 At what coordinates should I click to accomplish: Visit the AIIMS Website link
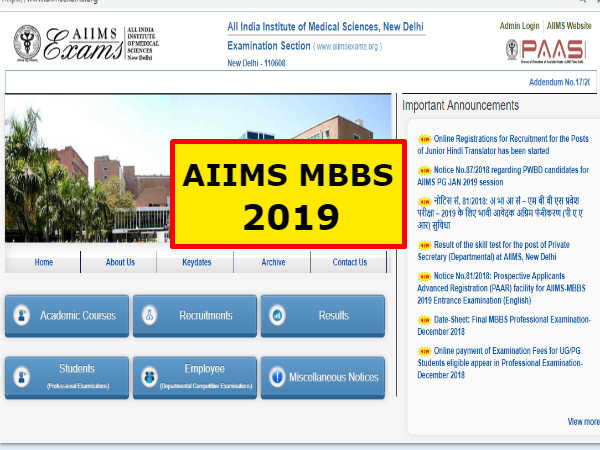[569, 26]
